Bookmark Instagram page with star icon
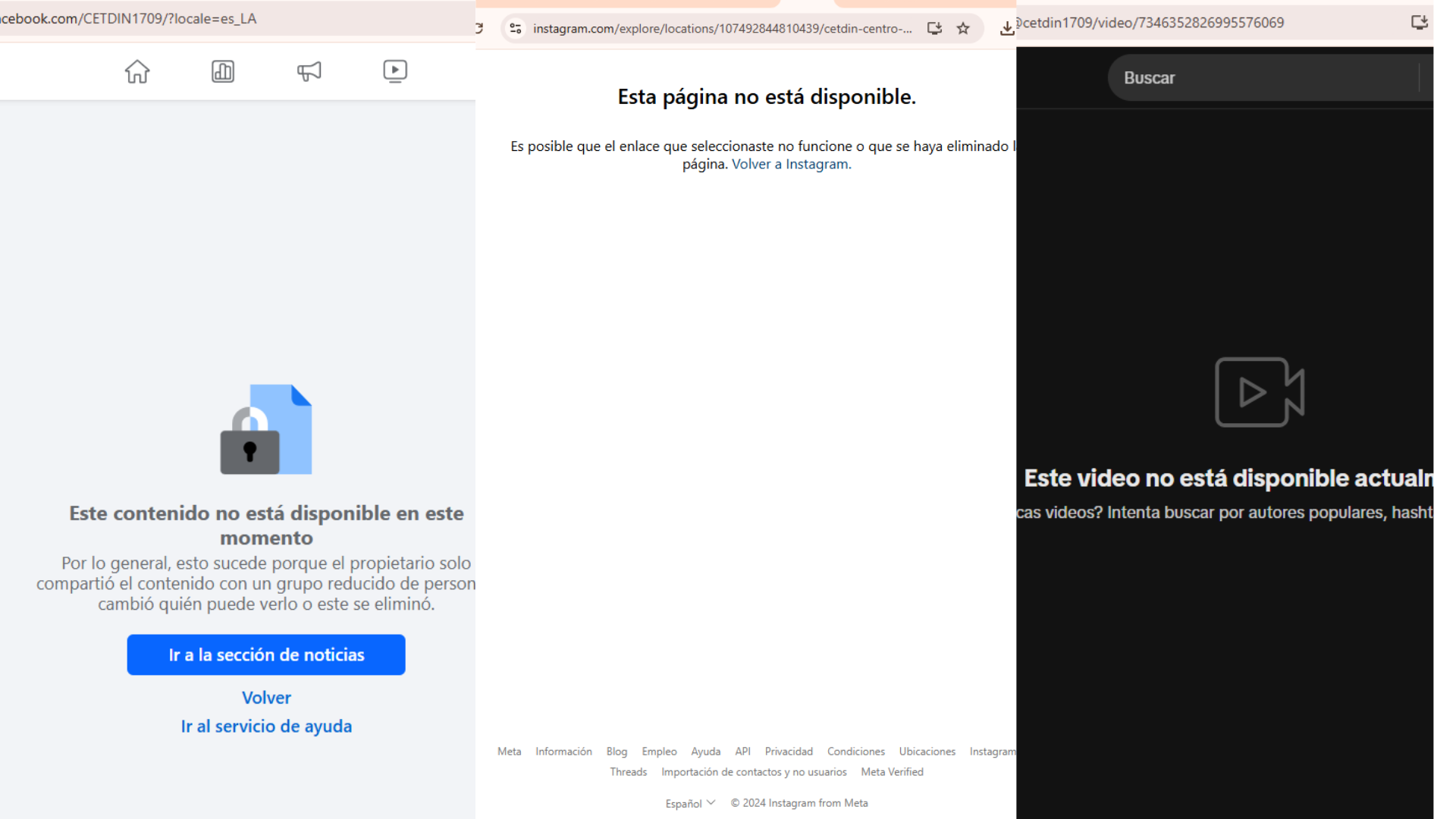Screen dimensions: 1456x819 coord(963,29)
